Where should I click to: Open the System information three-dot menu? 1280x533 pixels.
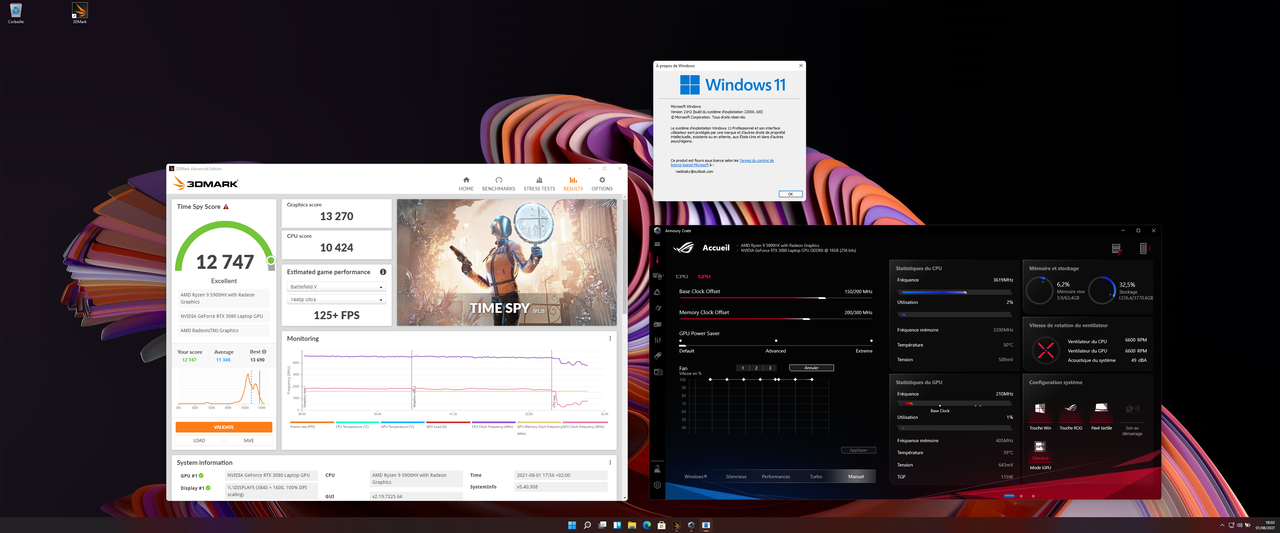(x=610, y=463)
